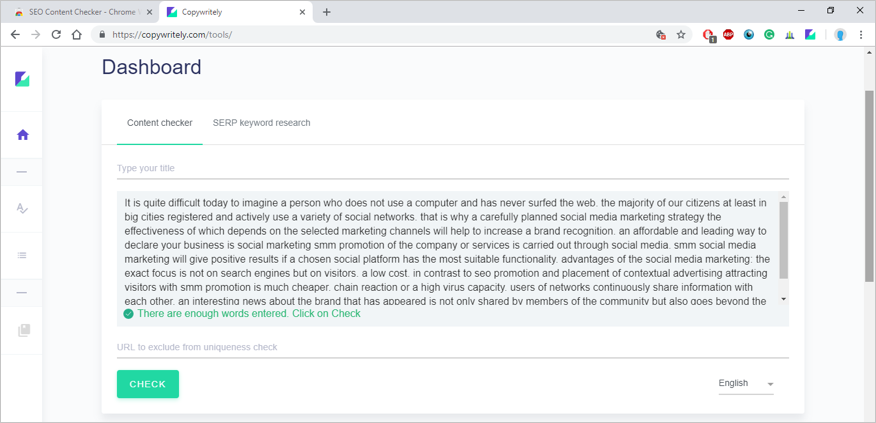Click the URL to exclude input field
Screen dimensions: 876x423
tap(452, 347)
